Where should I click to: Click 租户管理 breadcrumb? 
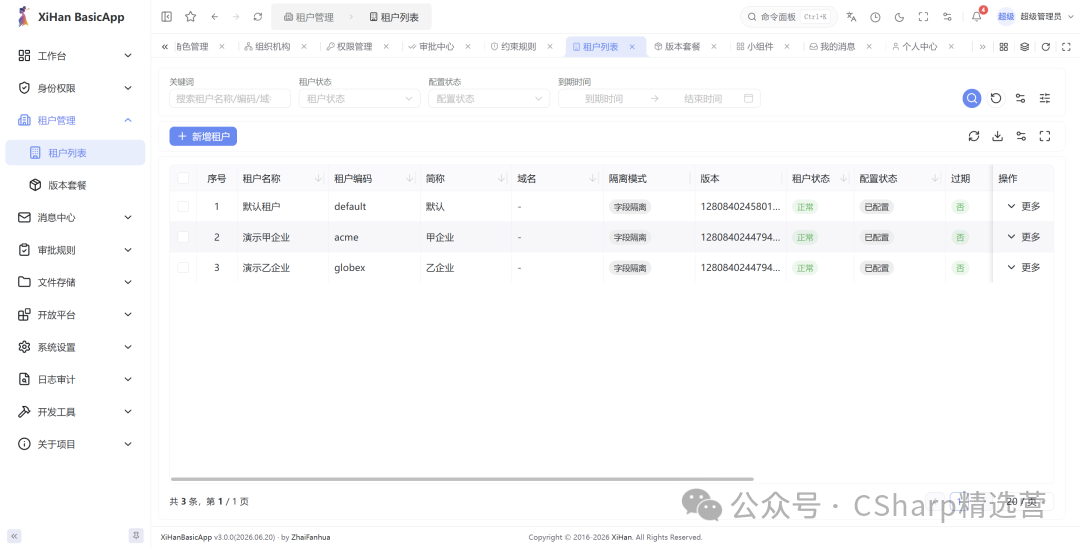pos(309,17)
